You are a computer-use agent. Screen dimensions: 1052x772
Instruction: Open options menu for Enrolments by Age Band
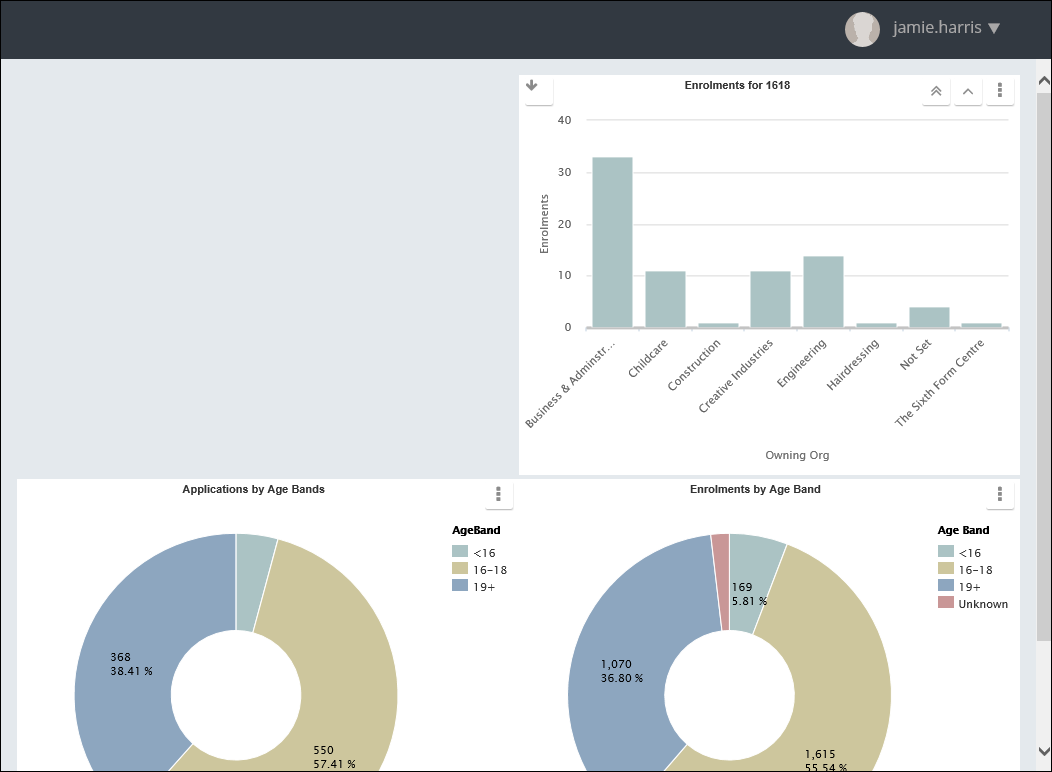(999, 494)
